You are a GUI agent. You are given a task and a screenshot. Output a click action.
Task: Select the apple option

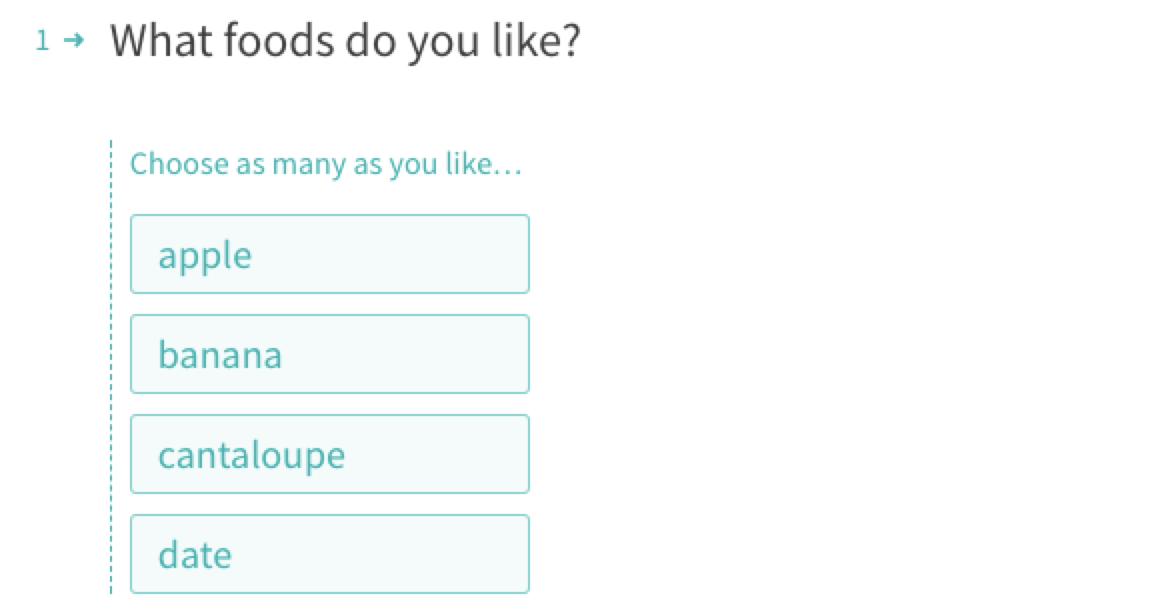tap(330, 254)
